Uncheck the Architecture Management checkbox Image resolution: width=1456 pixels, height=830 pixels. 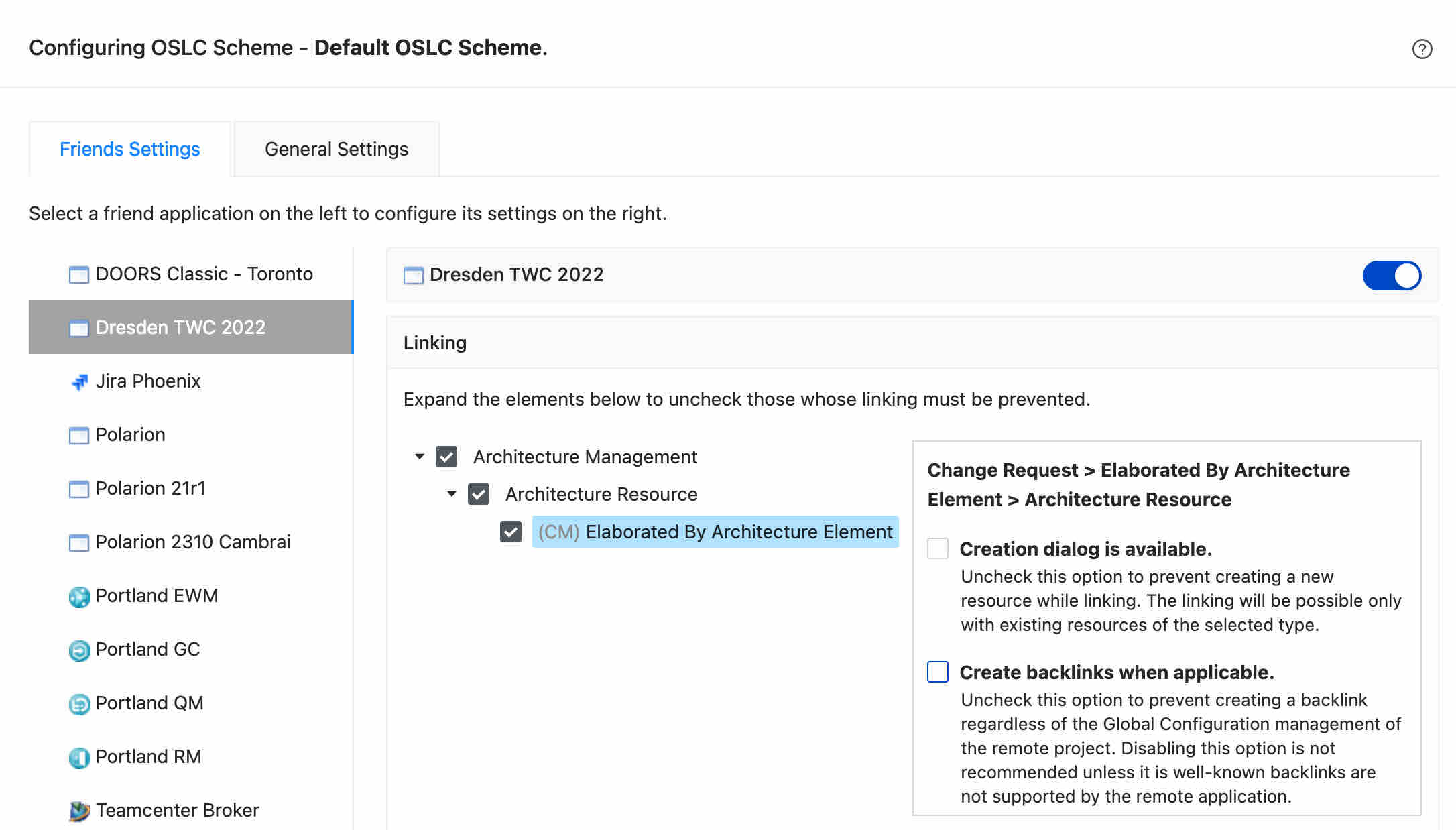(446, 457)
